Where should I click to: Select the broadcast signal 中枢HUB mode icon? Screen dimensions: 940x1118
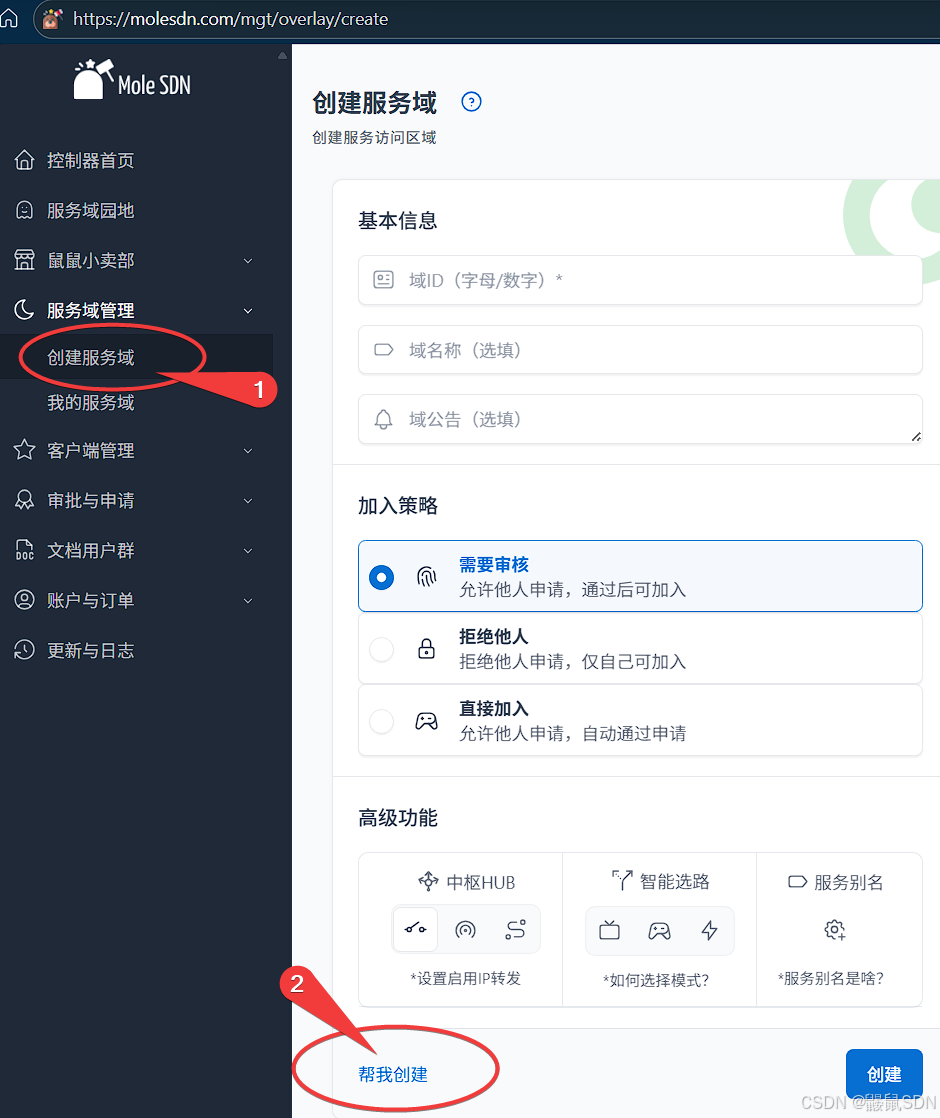[466, 929]
